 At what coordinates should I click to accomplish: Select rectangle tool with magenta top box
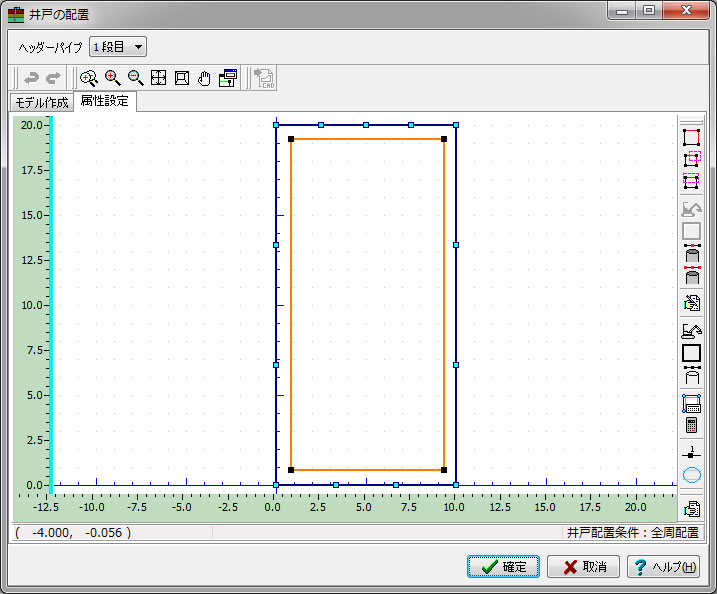click(691, 181)
